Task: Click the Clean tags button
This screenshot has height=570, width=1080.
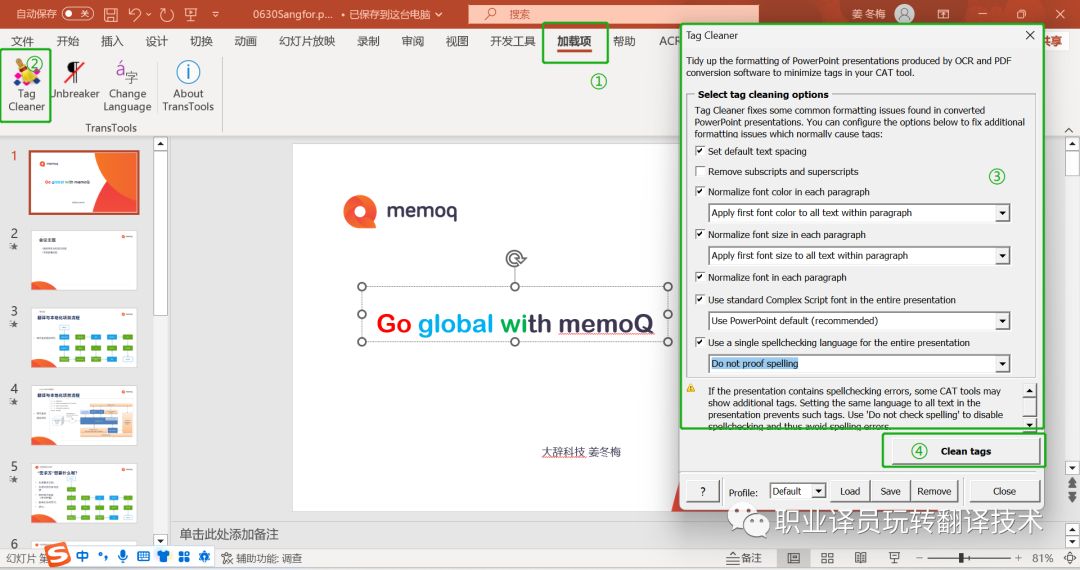Action: click(x=964, y=452)
